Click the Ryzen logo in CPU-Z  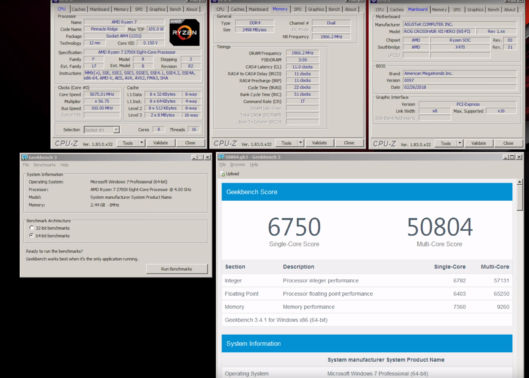[x=184, y=32]
